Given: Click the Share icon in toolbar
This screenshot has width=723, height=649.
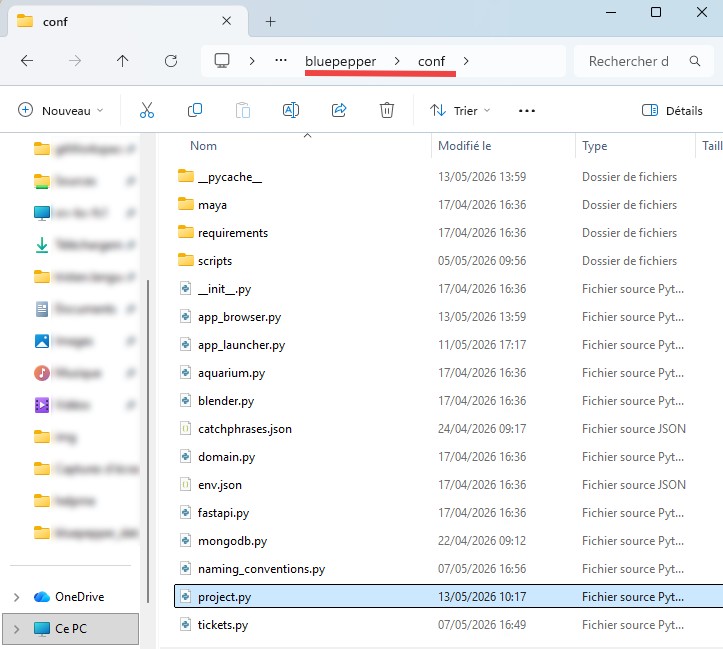Looking at the screenshot, I should 339,111.
